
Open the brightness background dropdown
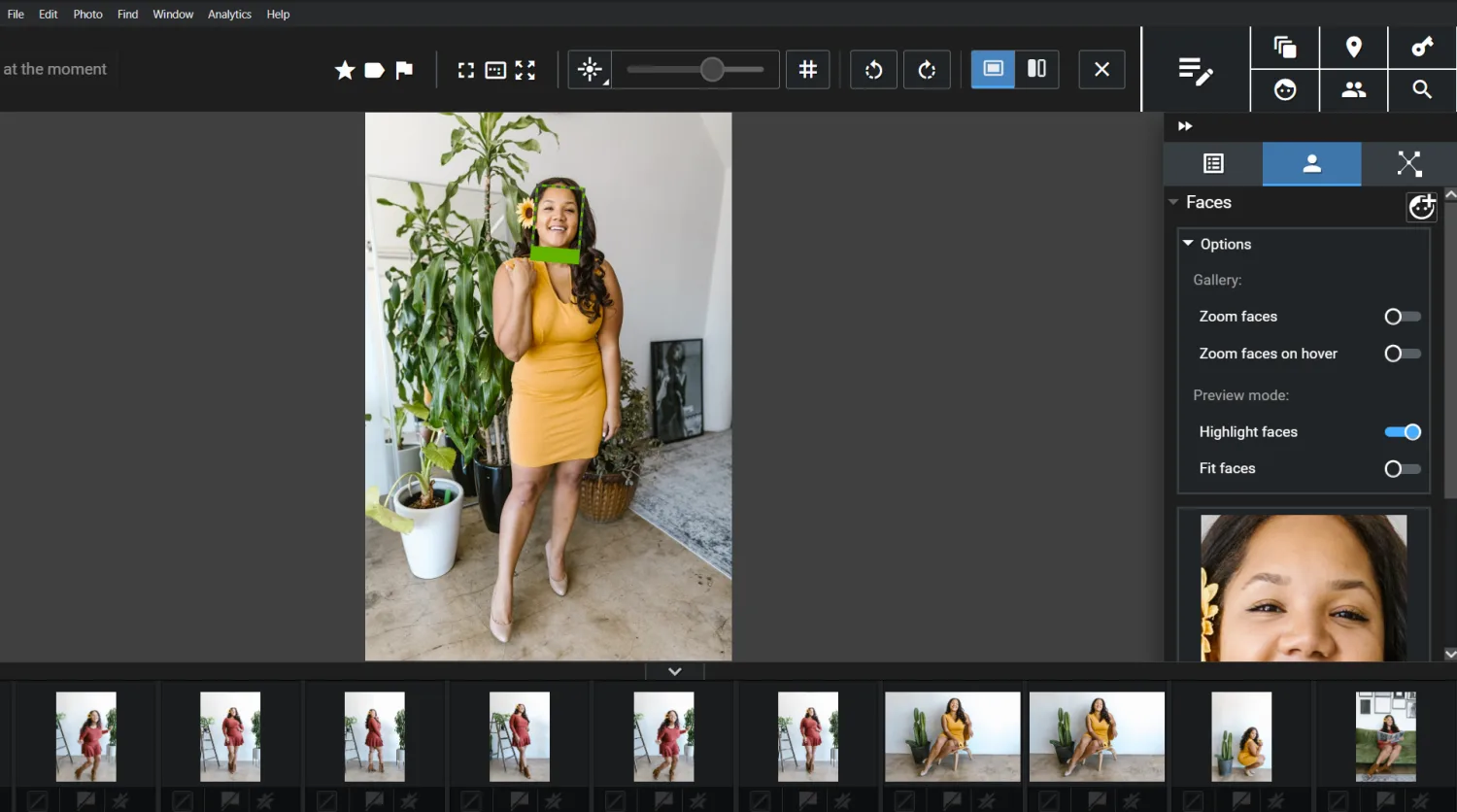click(590, 70)
